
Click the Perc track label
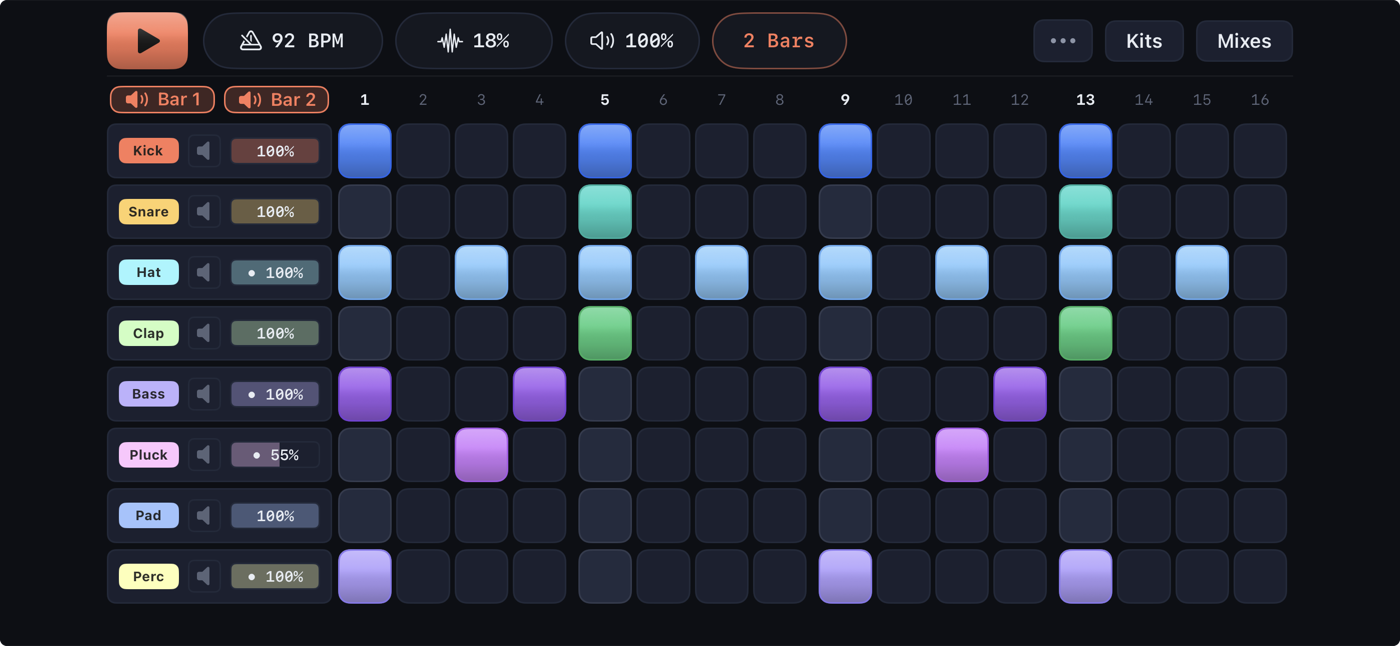148,576
